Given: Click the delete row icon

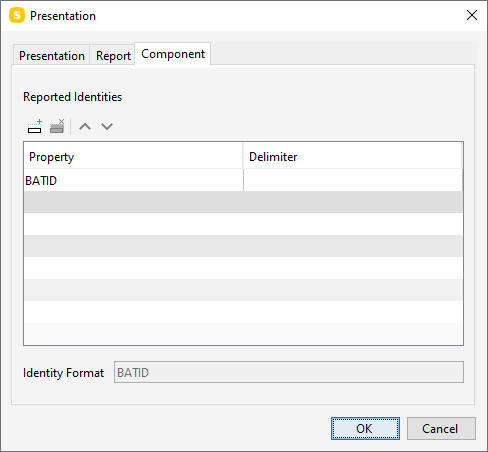Looking at the screenshot, I should click(57, 126).
